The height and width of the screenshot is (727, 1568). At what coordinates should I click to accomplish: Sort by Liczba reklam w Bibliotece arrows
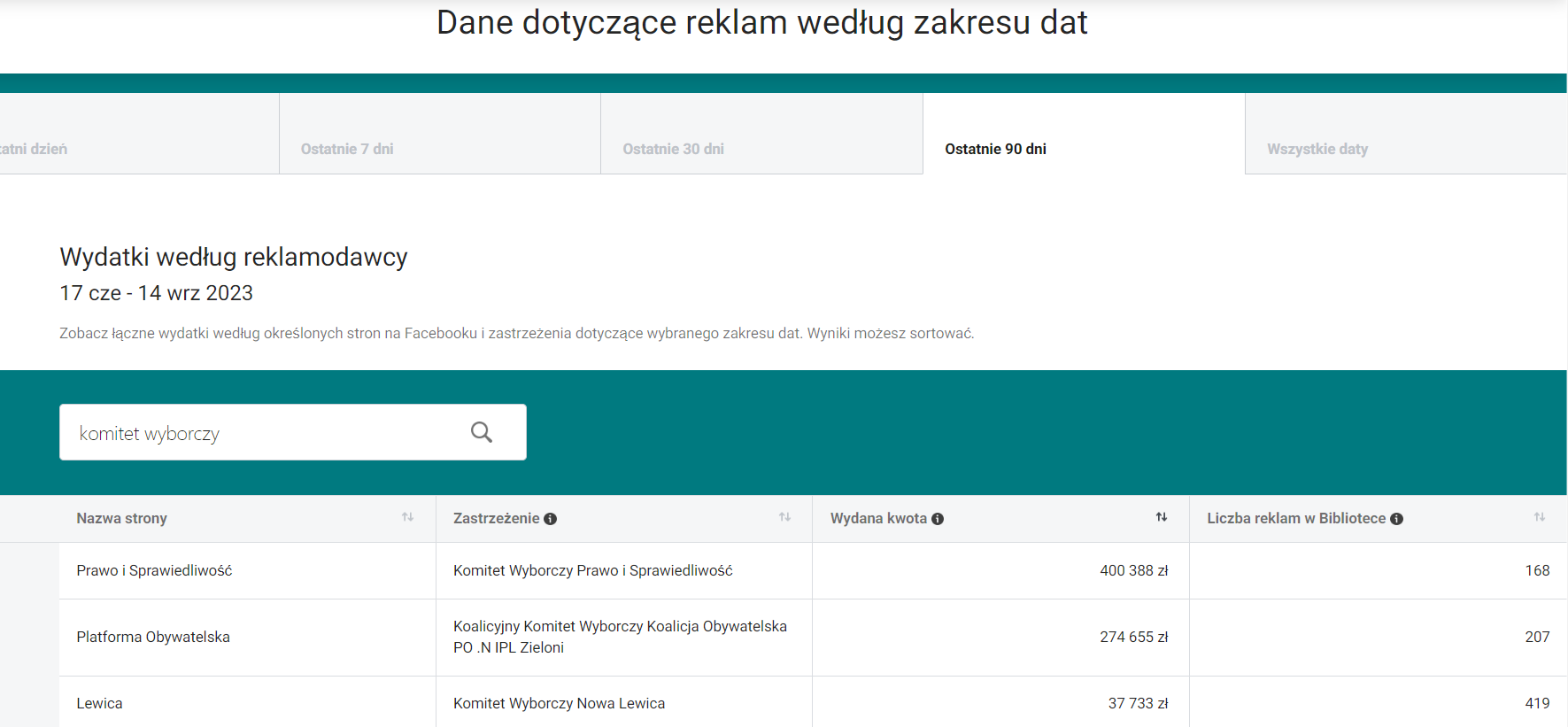tap(1539, 517)
